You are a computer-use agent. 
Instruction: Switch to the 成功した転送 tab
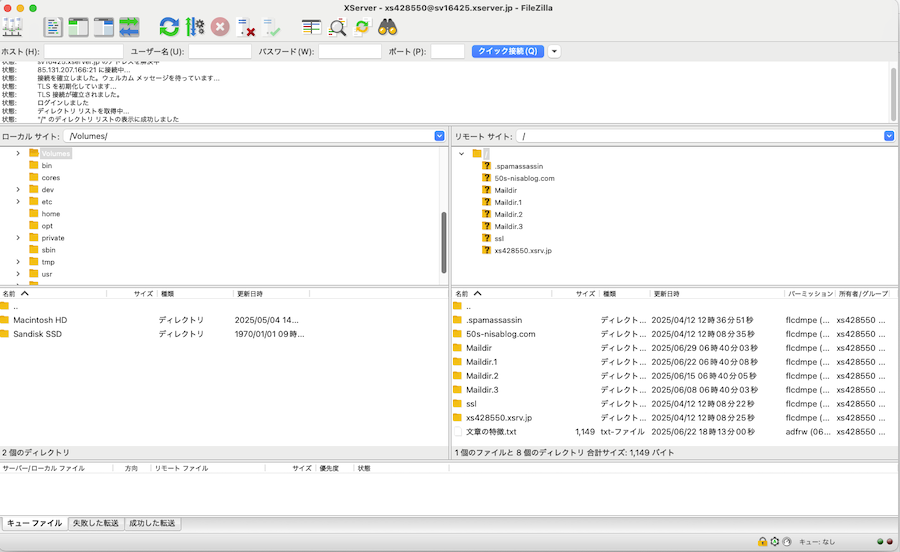152,523
